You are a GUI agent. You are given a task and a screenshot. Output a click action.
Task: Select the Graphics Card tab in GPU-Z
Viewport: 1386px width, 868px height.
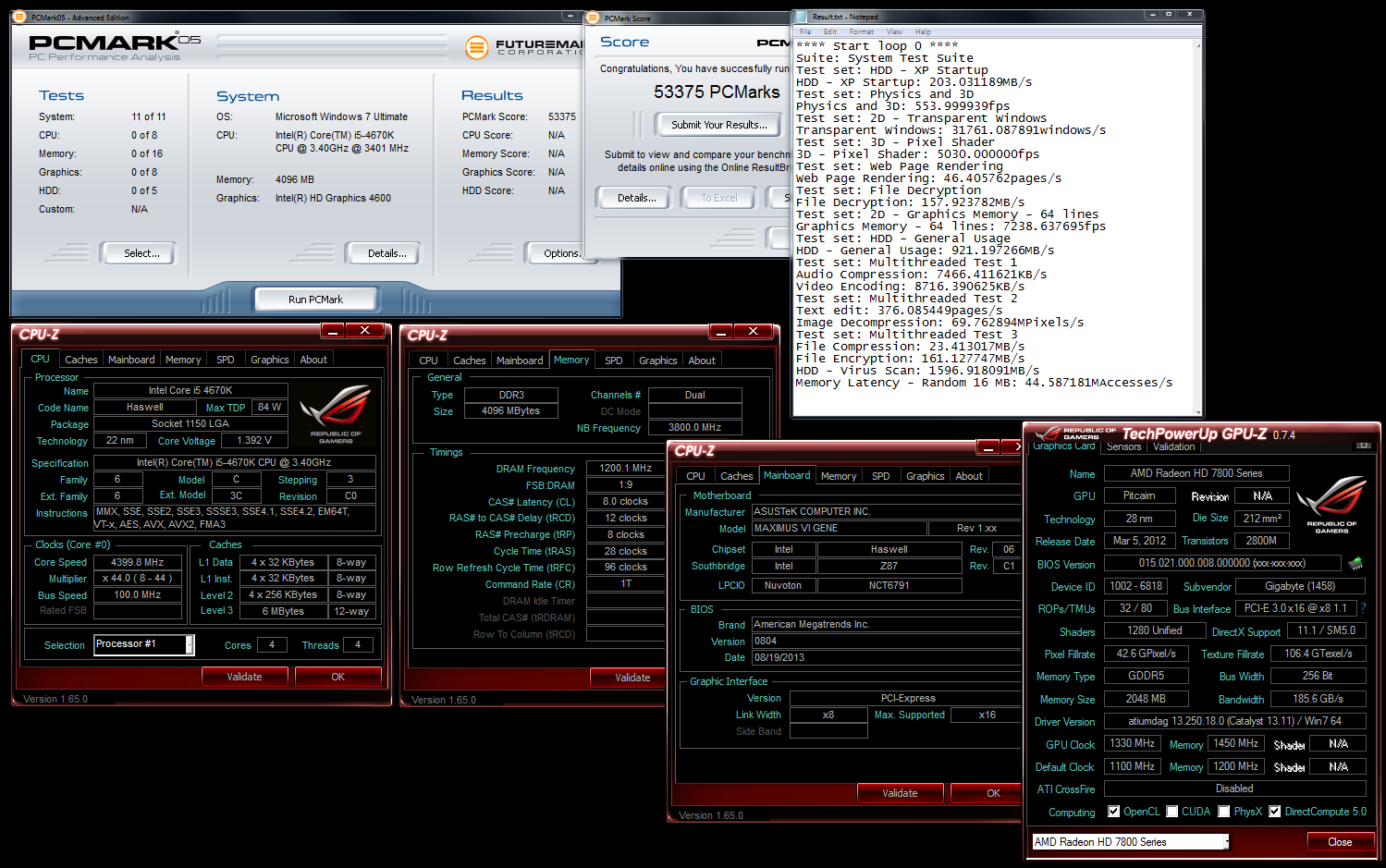point(1064,446)
